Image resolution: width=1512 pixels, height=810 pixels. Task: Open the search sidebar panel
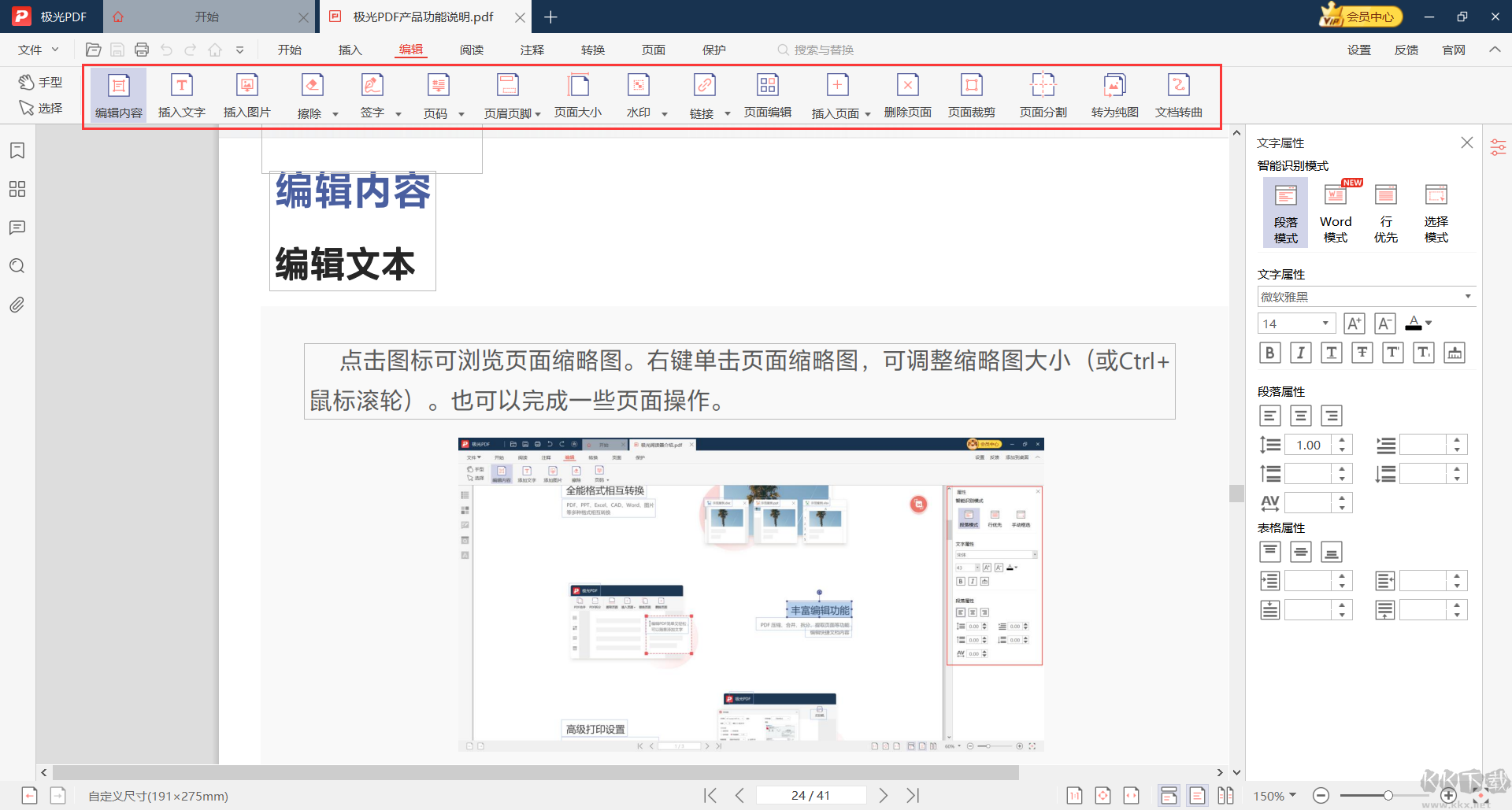17,266
